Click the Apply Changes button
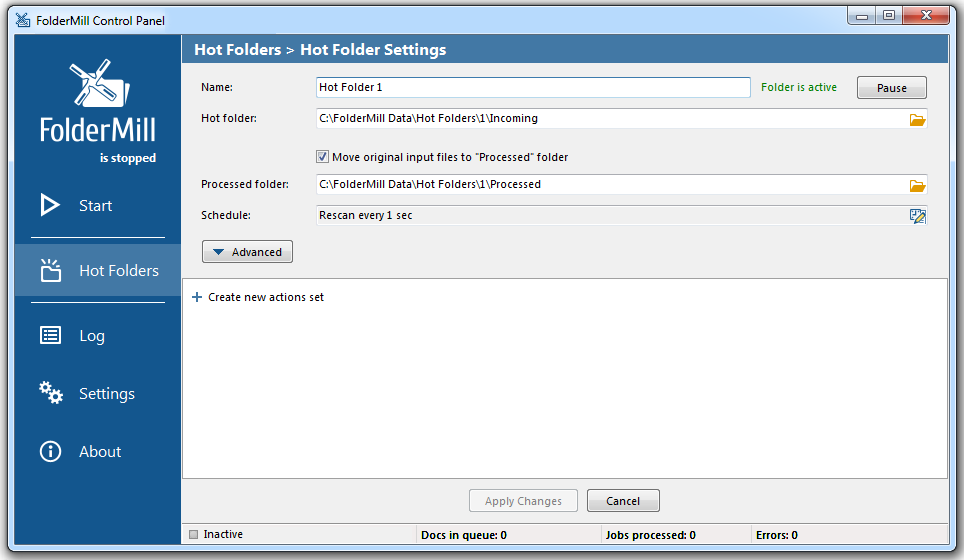This screenshot has height=560, width=964. pyautogui.click(x=523, y=500)
